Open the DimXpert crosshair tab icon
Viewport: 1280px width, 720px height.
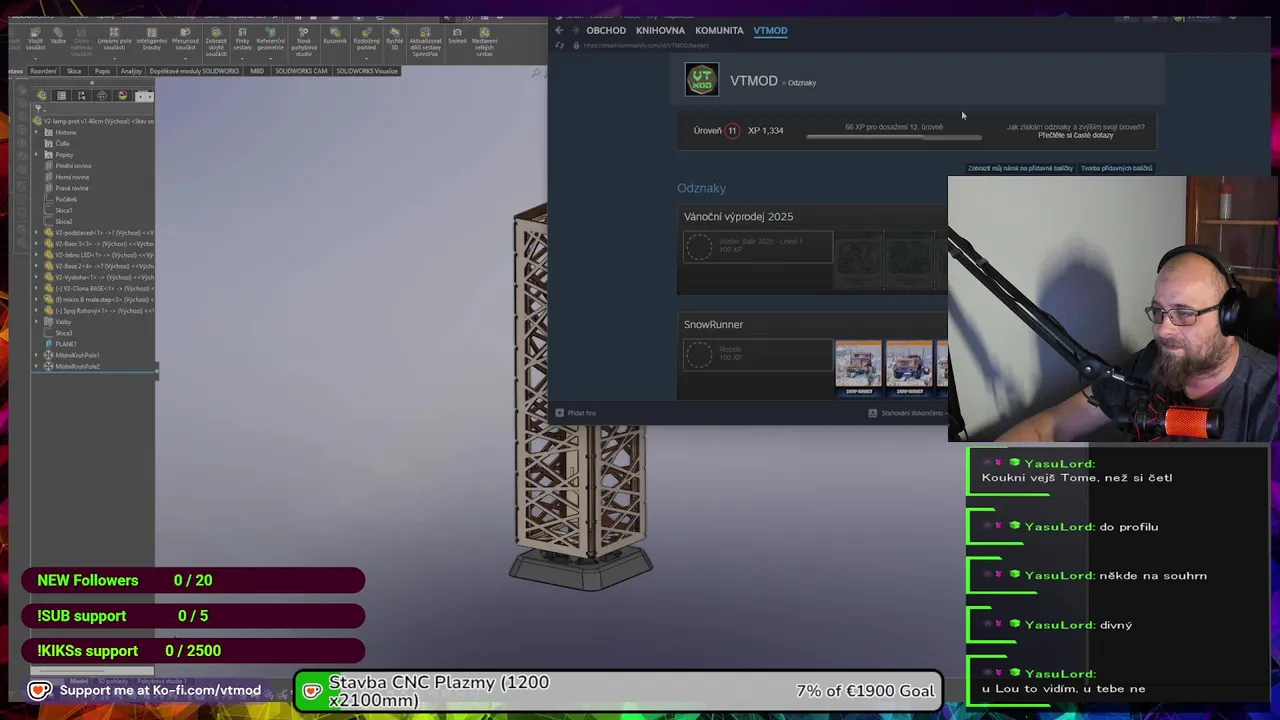tap(102, 95)
